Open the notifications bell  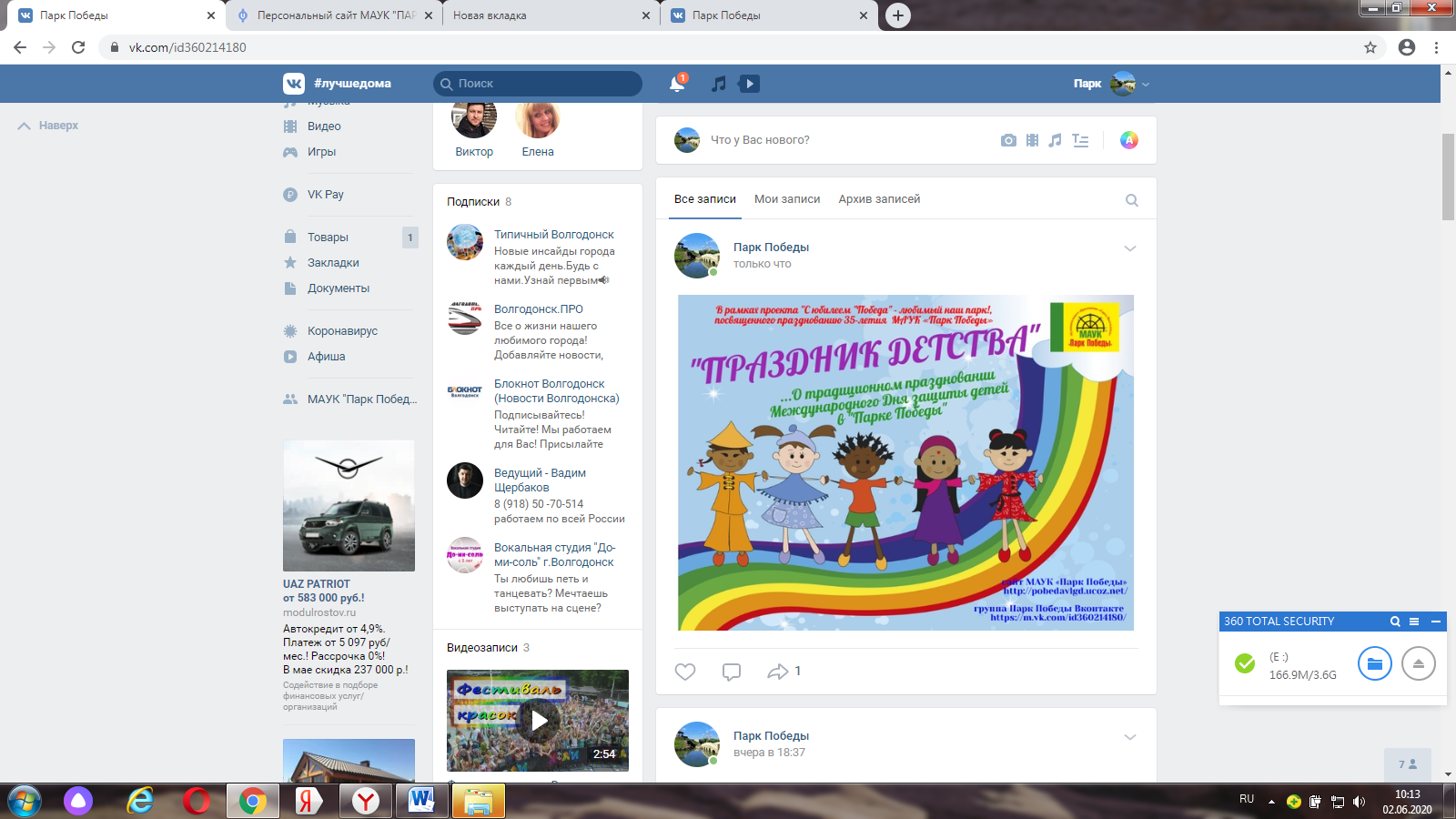677,84
